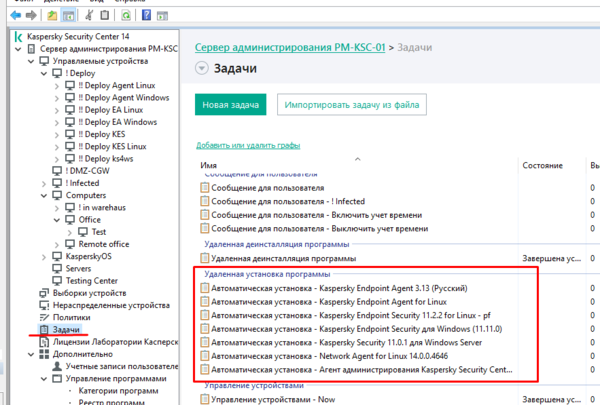This screenshot has width=600, height=405.
Task: Select the !! Deploy KES tree item
Action: coord(101,134)
